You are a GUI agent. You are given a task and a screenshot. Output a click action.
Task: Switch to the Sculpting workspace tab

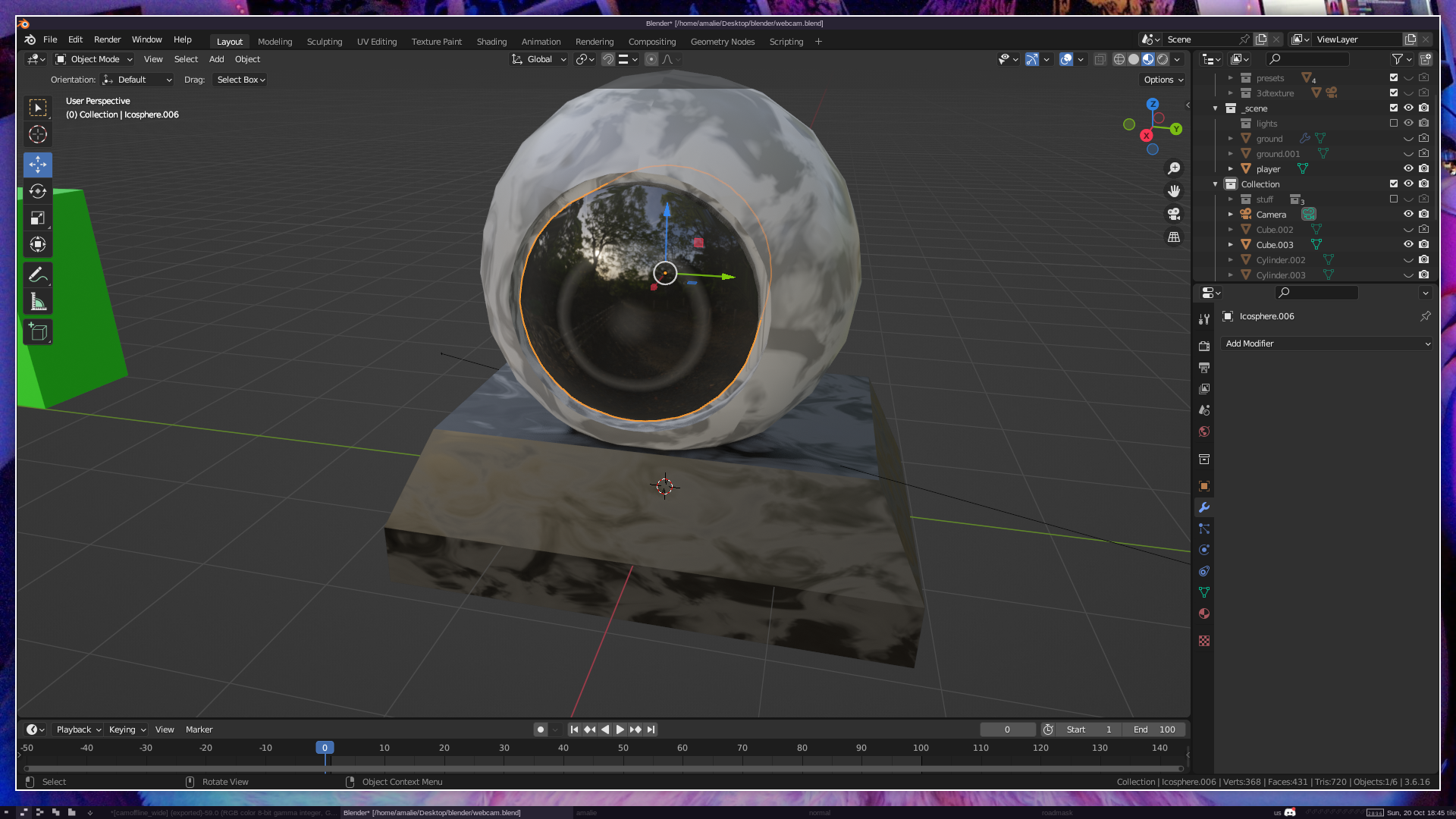pos(324,42)
